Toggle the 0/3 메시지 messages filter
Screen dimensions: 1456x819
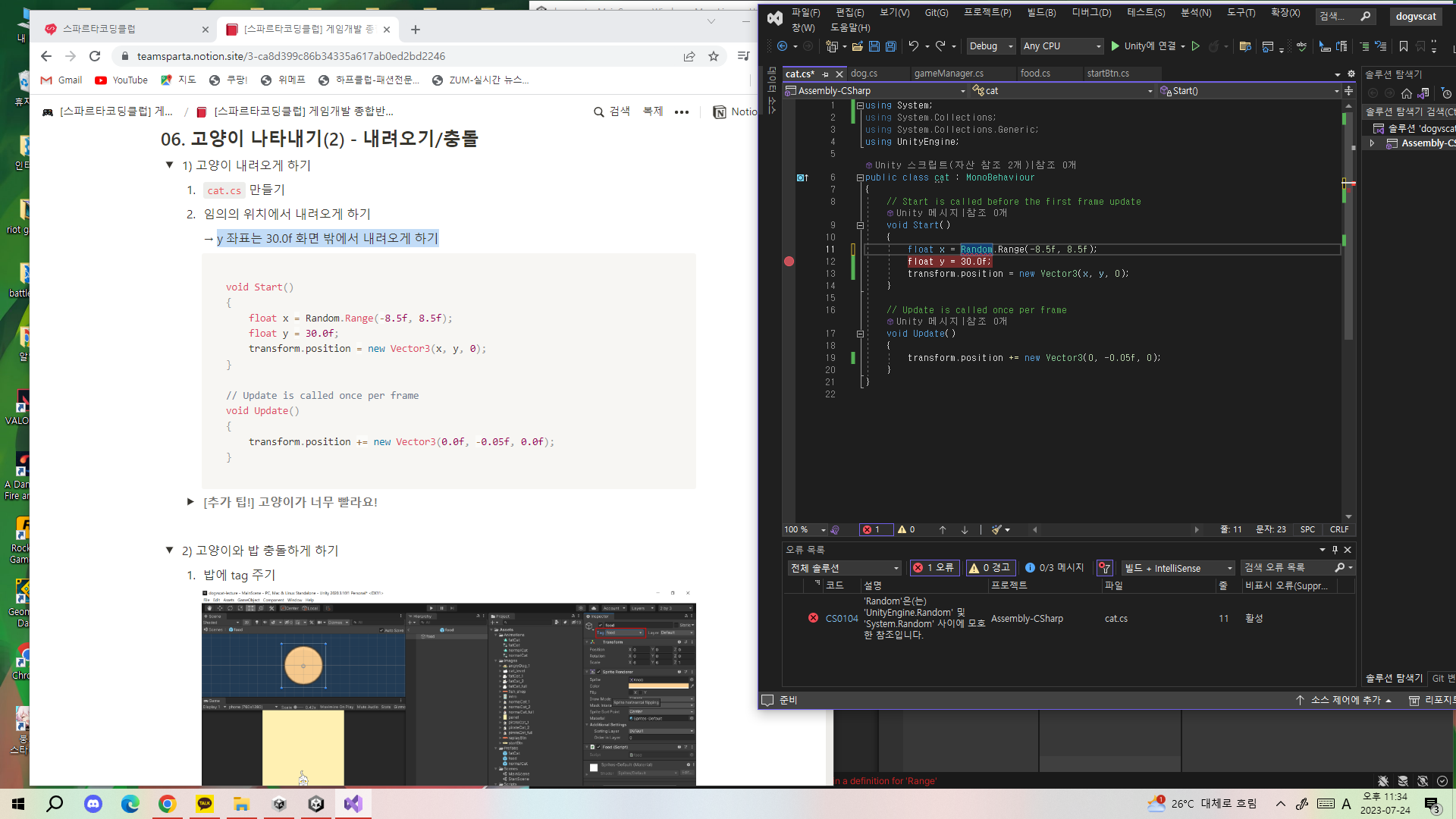[1055, 568]
